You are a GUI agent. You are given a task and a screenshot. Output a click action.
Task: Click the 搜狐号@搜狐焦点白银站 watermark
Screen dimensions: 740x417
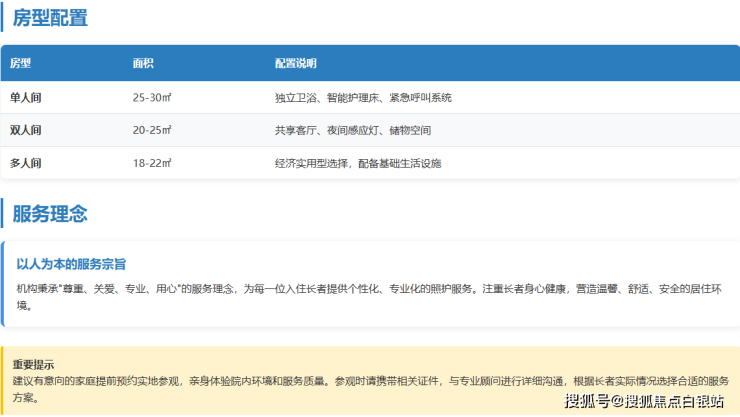pyautogui.click(x=644, y=402)
